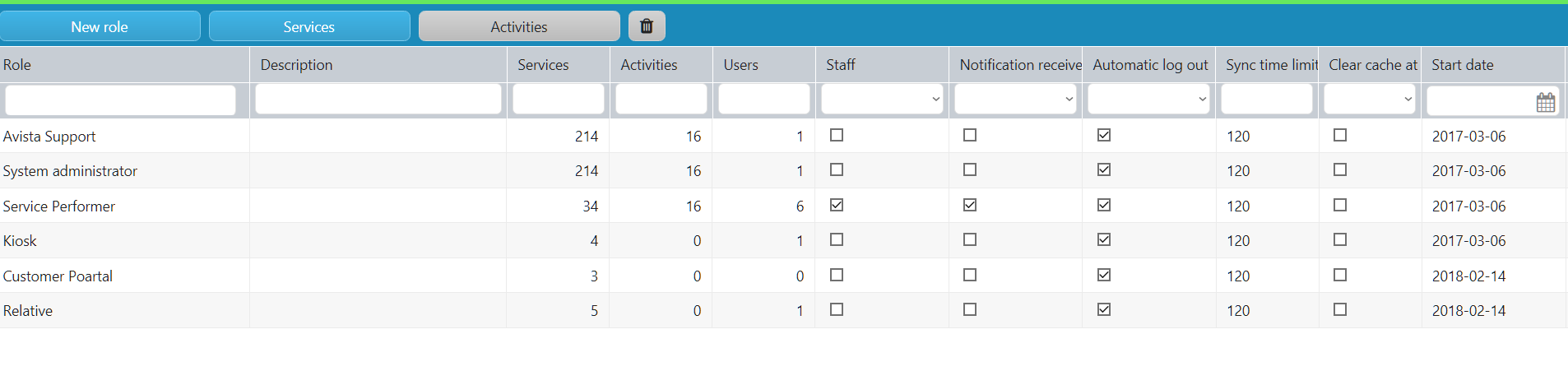Tick Staff checkbox for Avista Support
Screen dimensions: 1568x385
pos(837,135)
